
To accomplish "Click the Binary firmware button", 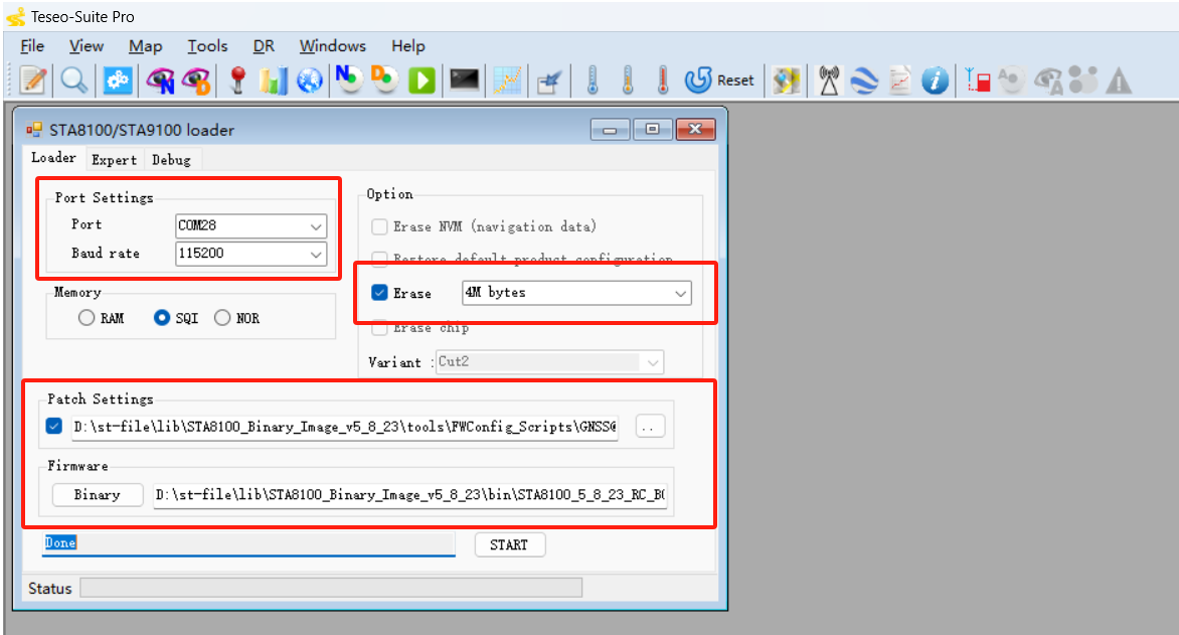I will click(x=97, y=495).
